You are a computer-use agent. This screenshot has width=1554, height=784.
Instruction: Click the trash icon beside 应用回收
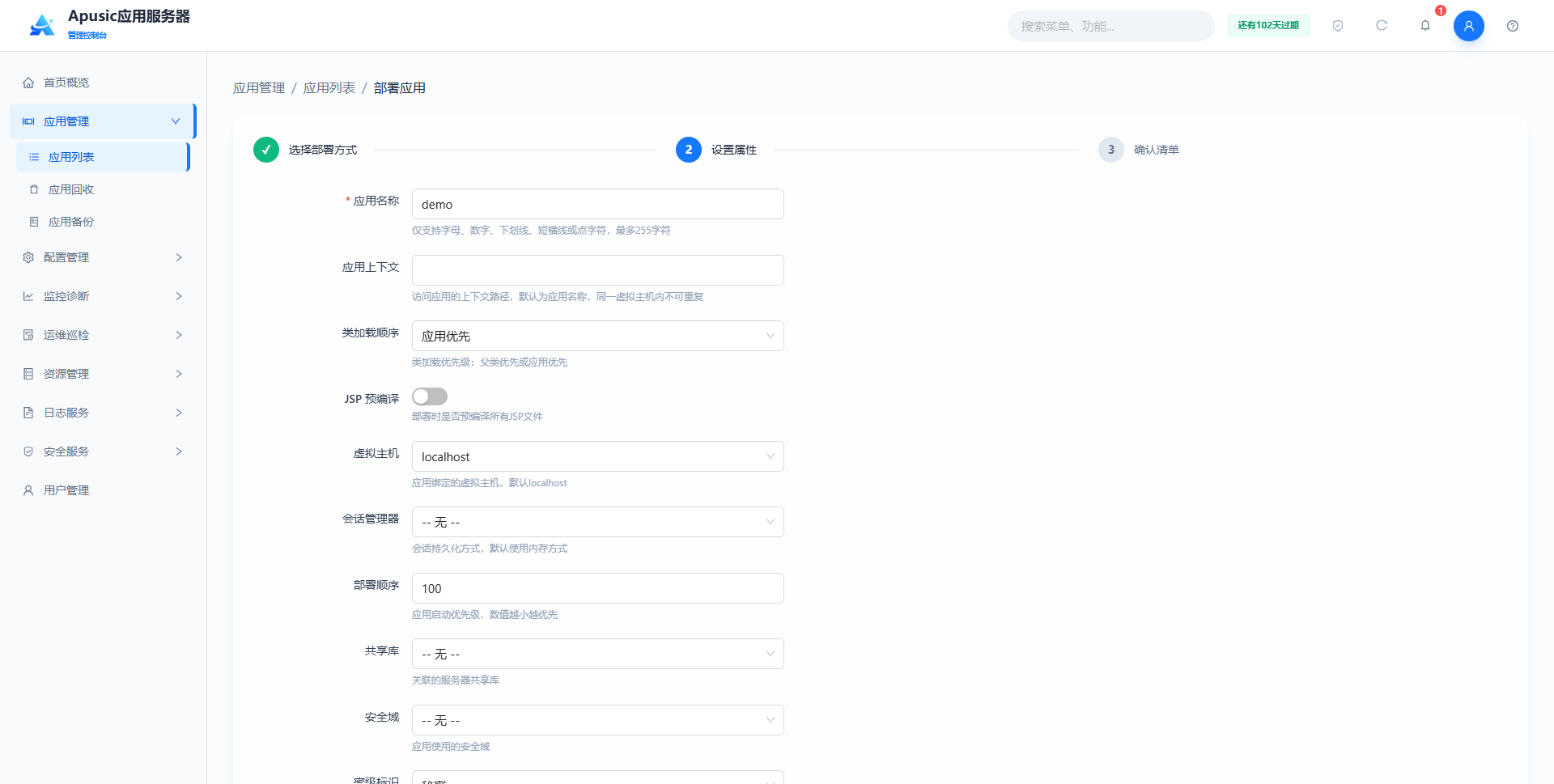click(34, 189)
